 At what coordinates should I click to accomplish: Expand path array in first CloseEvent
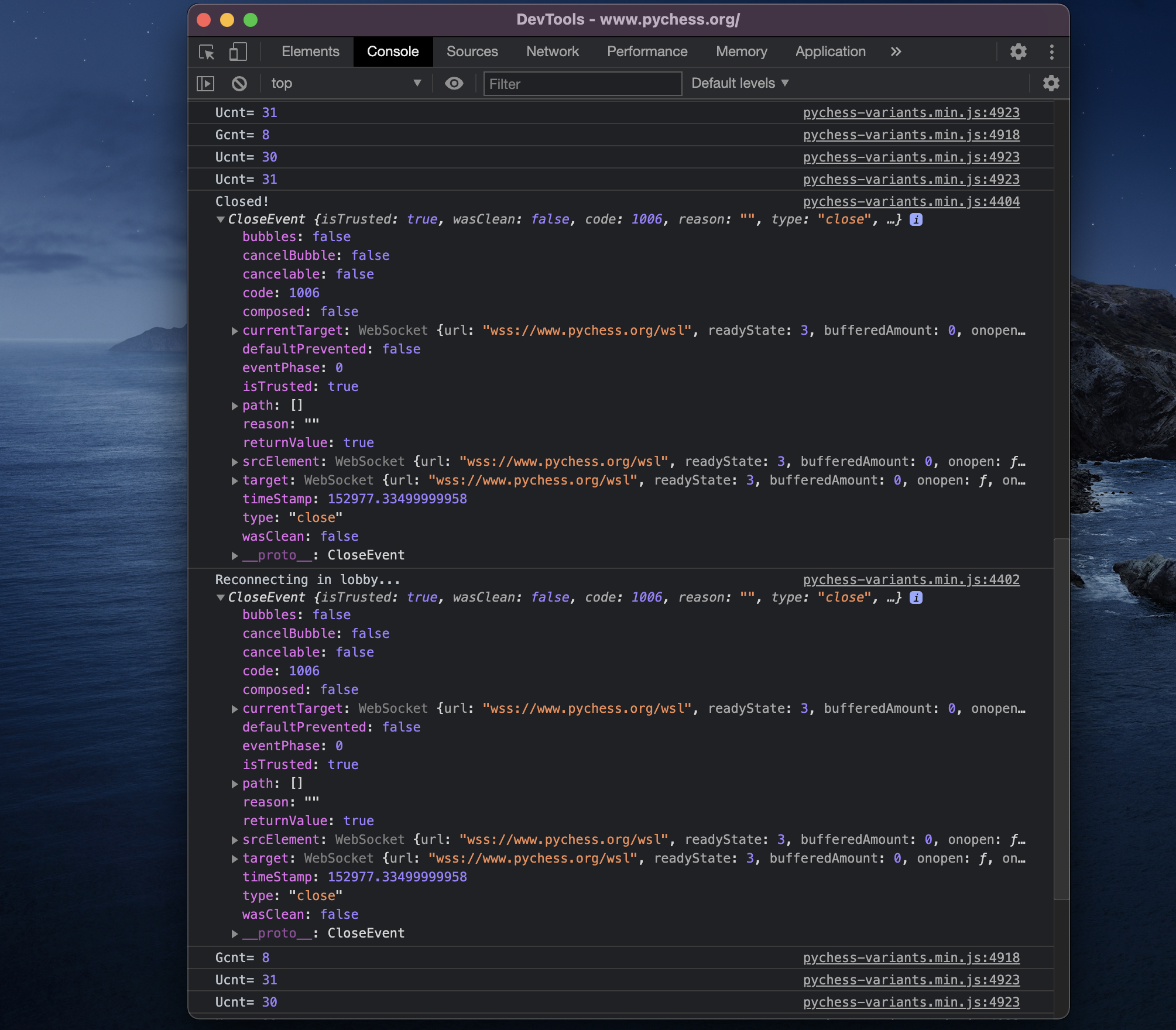point(235,406)
